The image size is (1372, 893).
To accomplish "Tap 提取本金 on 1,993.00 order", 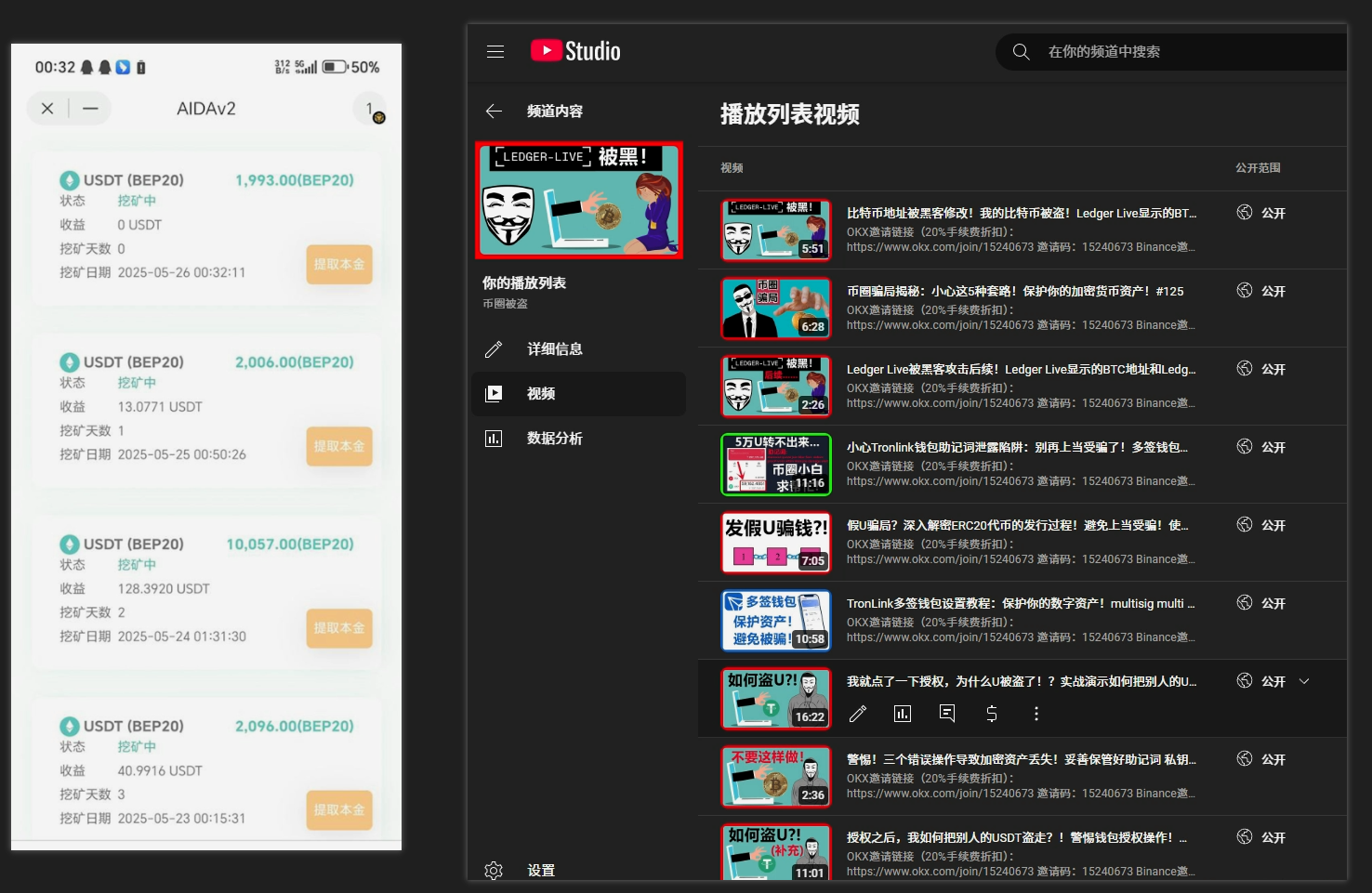I will 339,265.
